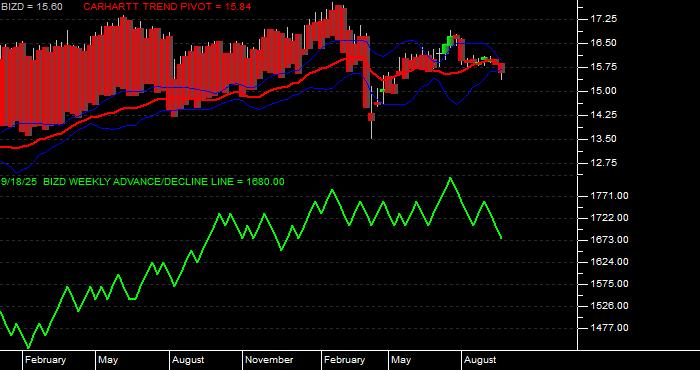Click the 1673.00 advance/decline axis value
The width and height of the screenshot is (700, 370).
609,240
